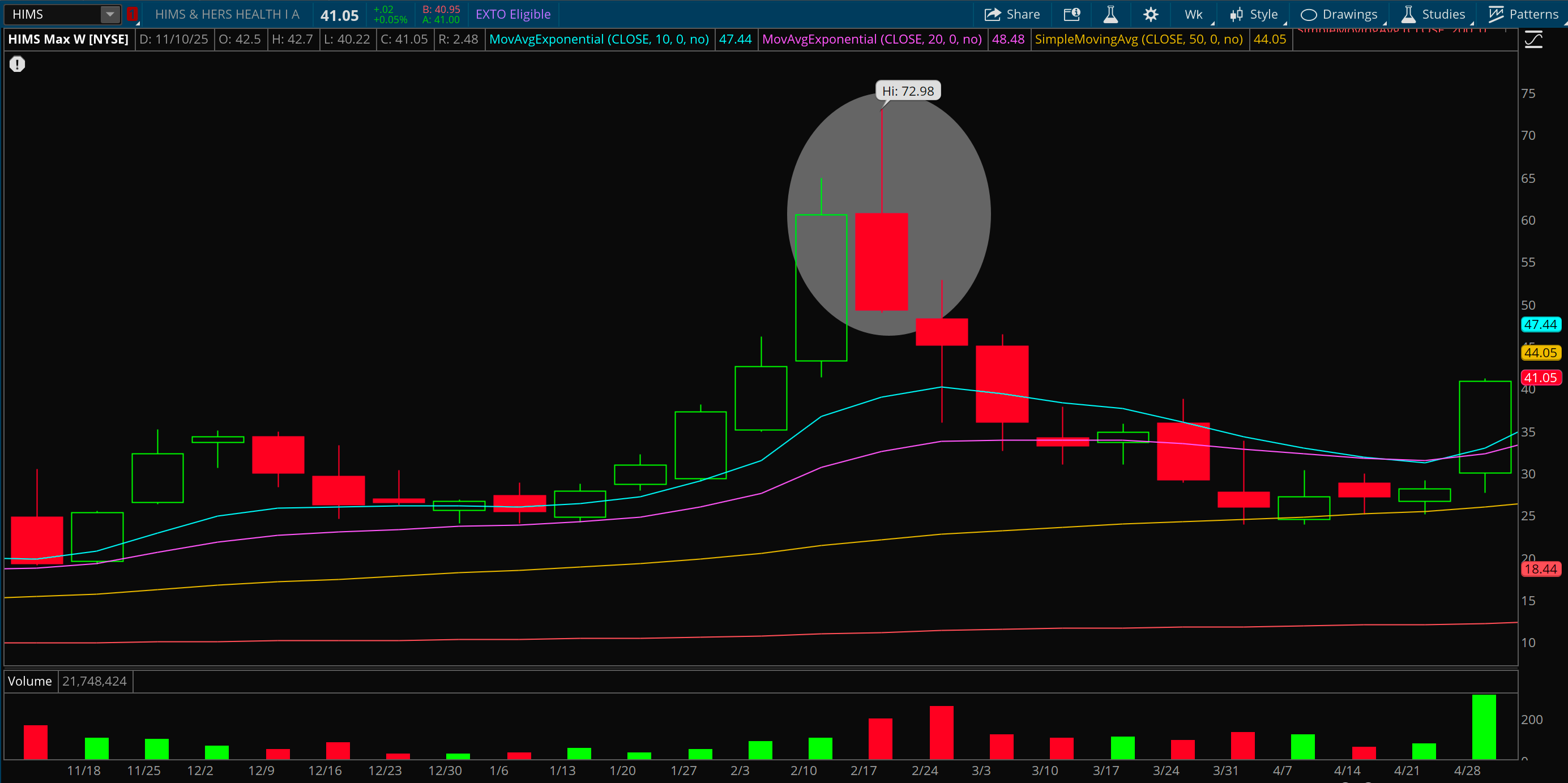Image resolution: width=1568 pixels, height=783 pixels.
Task: Click the Share arrow icon
Action: (x=992, y=14)
